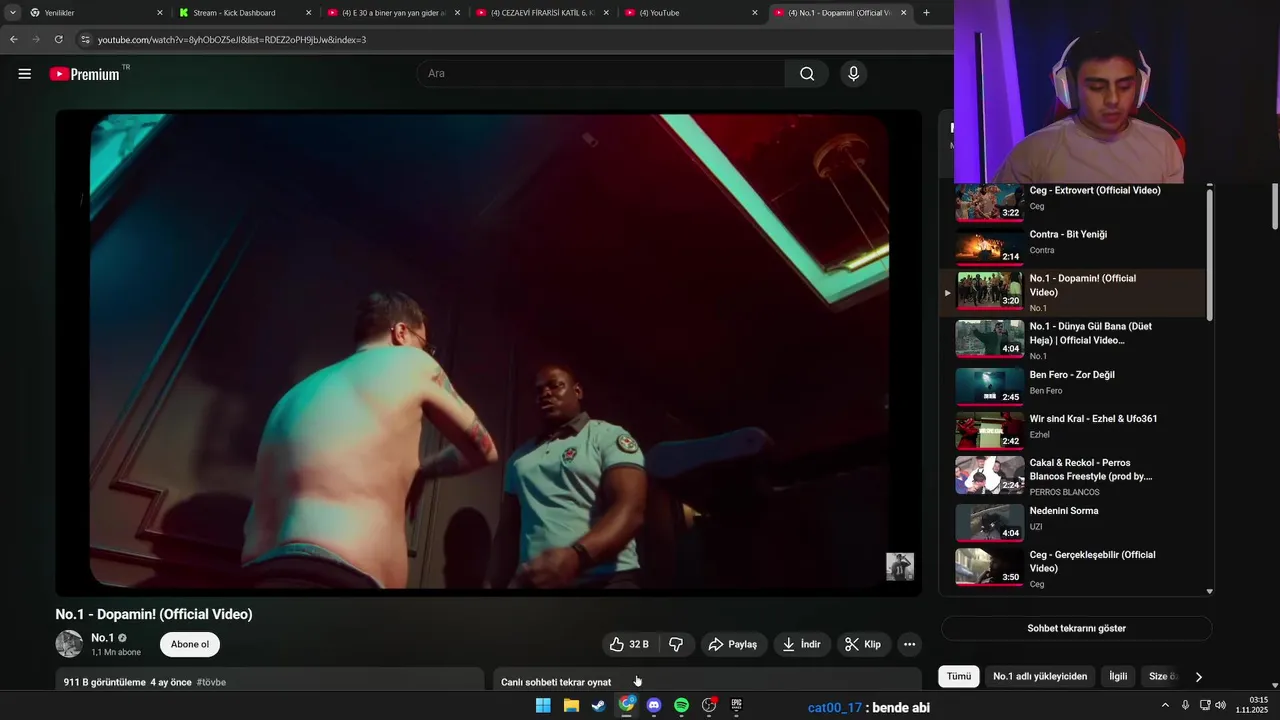Image resolution: width=1280 pixels, height=720 pixels.
Task: Open the channel watermark in video corner
Action: coord(900,566)
